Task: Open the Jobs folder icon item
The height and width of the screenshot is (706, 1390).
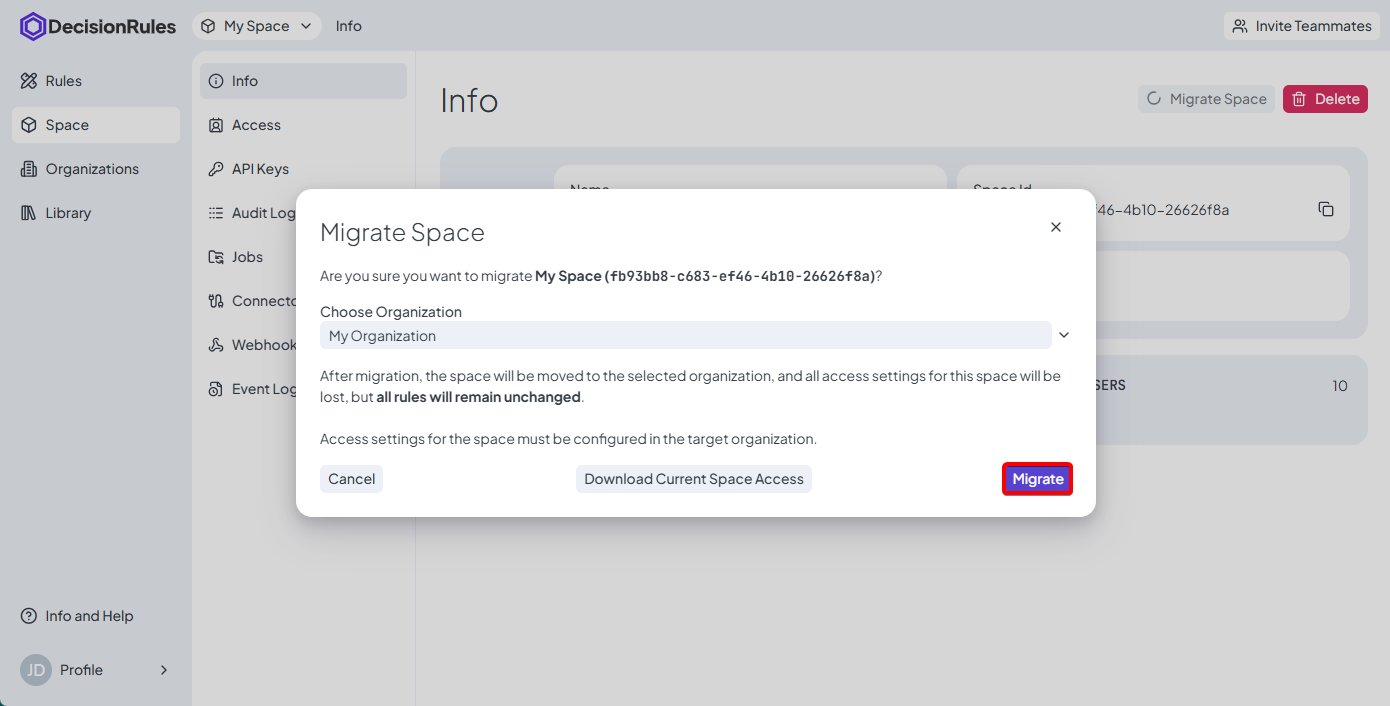Action: click(216, 257)
